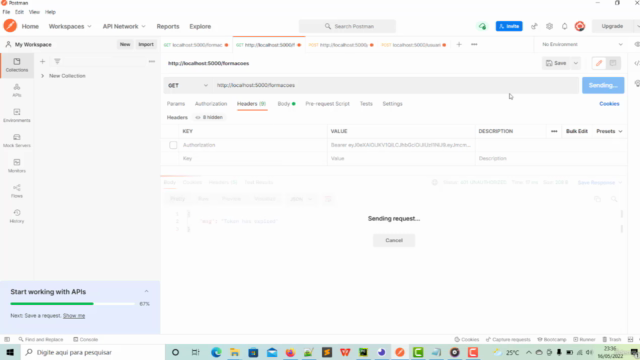Open the APIs sidebar panel
The image size is (640, 360).
tap(17, 90)
